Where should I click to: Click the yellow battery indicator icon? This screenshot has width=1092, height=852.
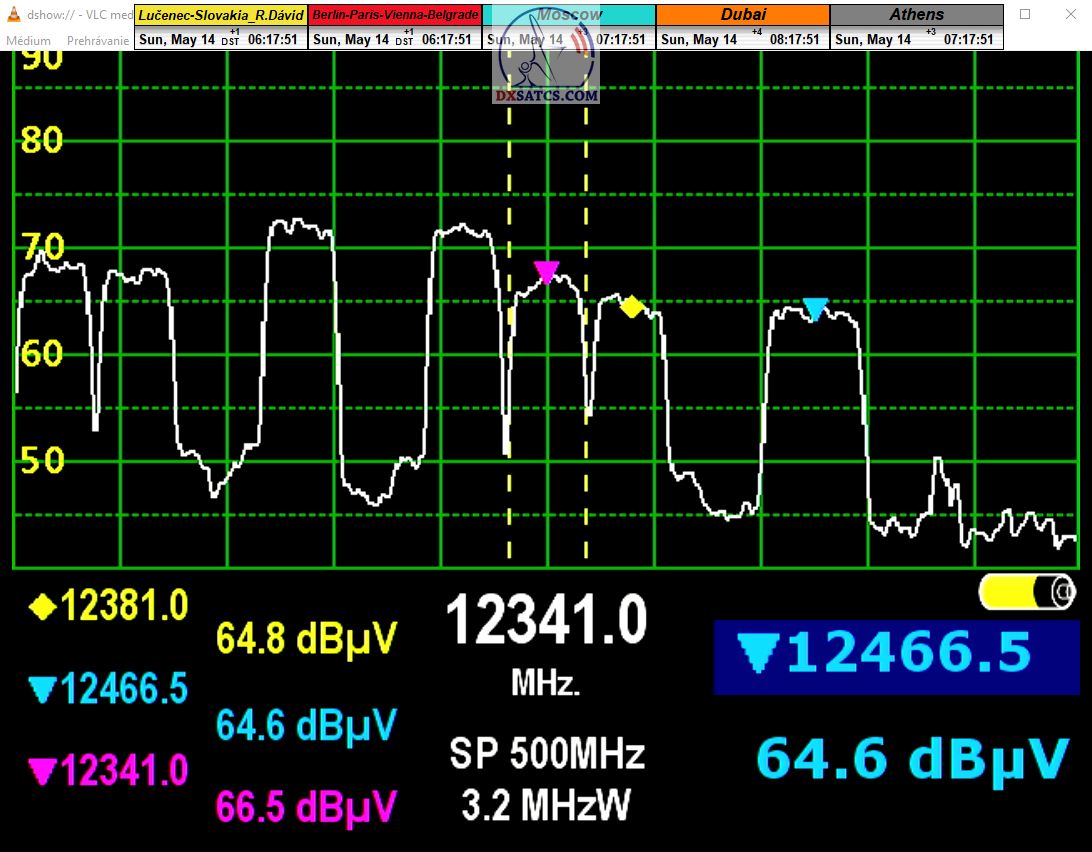tap(1027, 592)
